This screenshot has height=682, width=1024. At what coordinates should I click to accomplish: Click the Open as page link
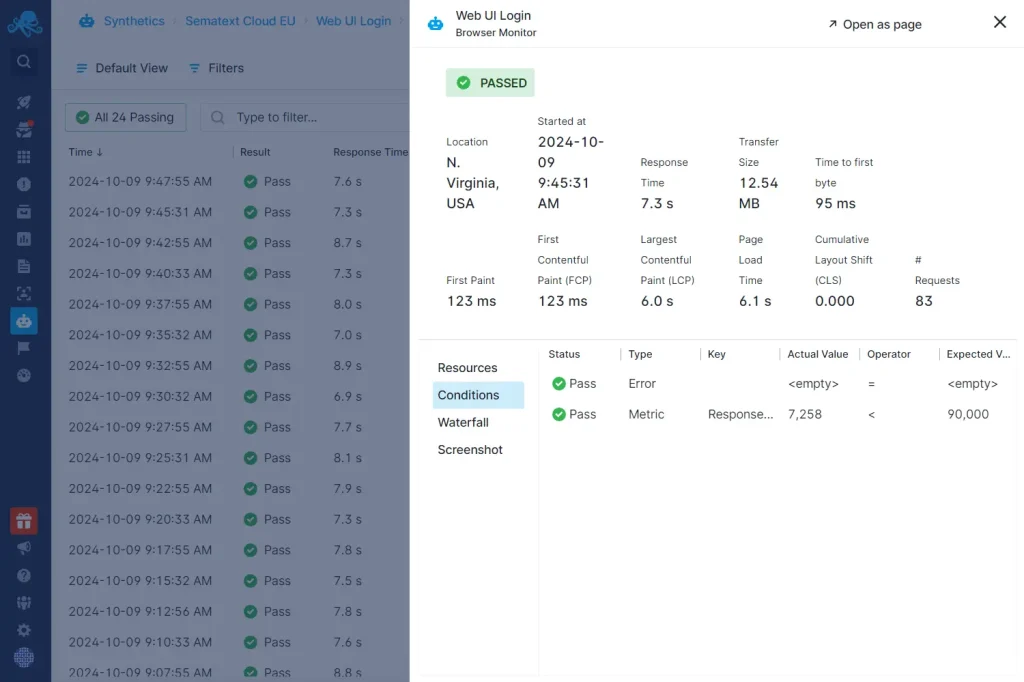tap(874, 24)
